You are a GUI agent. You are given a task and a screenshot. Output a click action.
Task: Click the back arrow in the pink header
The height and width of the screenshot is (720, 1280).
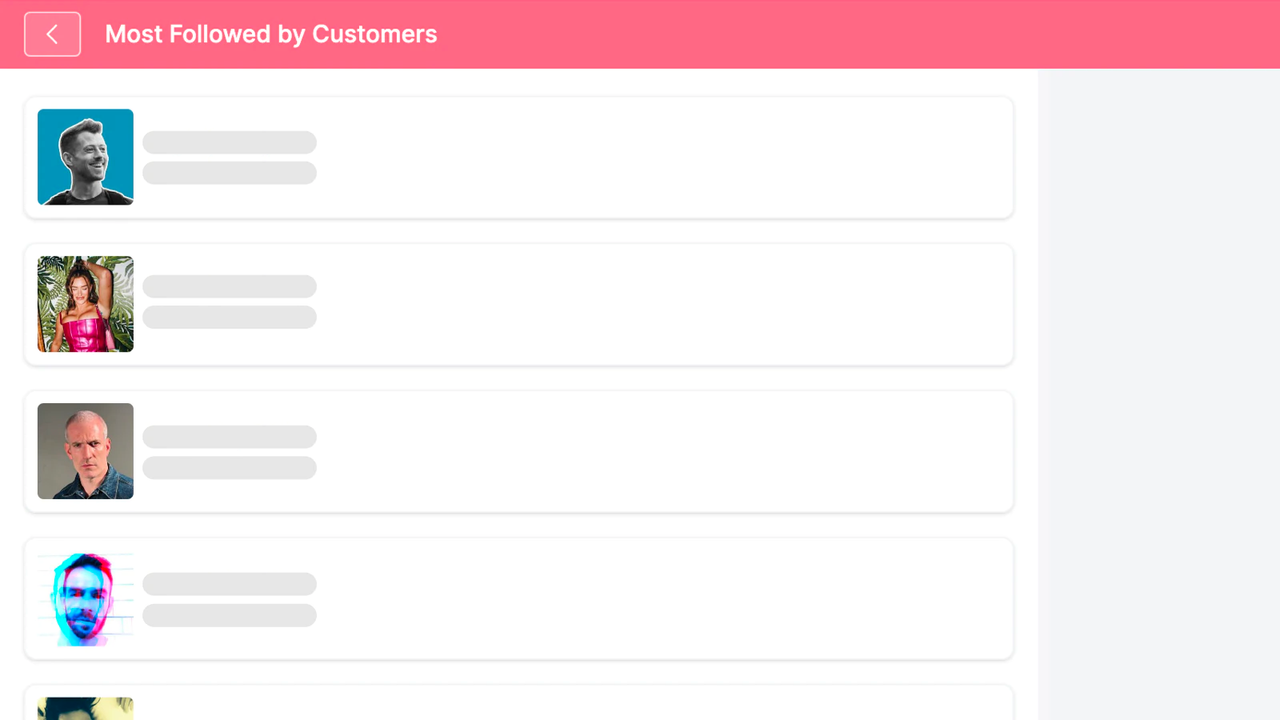[52, 33]
